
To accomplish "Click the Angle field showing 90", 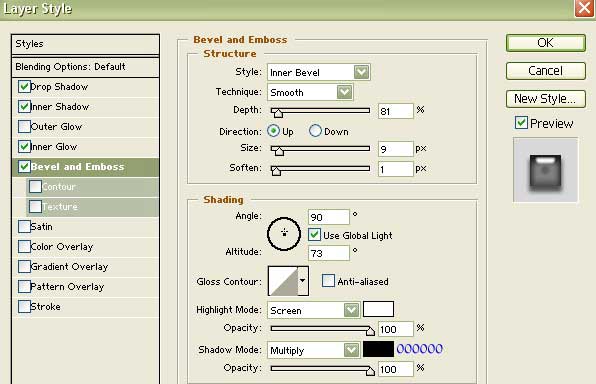I will click(328, 217).
